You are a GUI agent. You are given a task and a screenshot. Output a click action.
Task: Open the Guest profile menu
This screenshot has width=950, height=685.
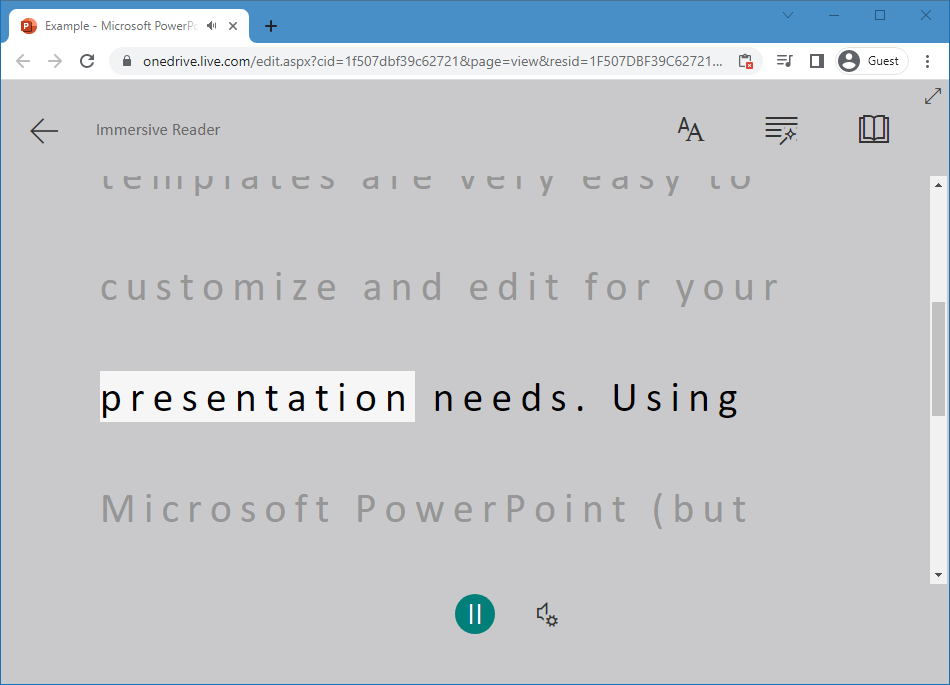(870, 61)
